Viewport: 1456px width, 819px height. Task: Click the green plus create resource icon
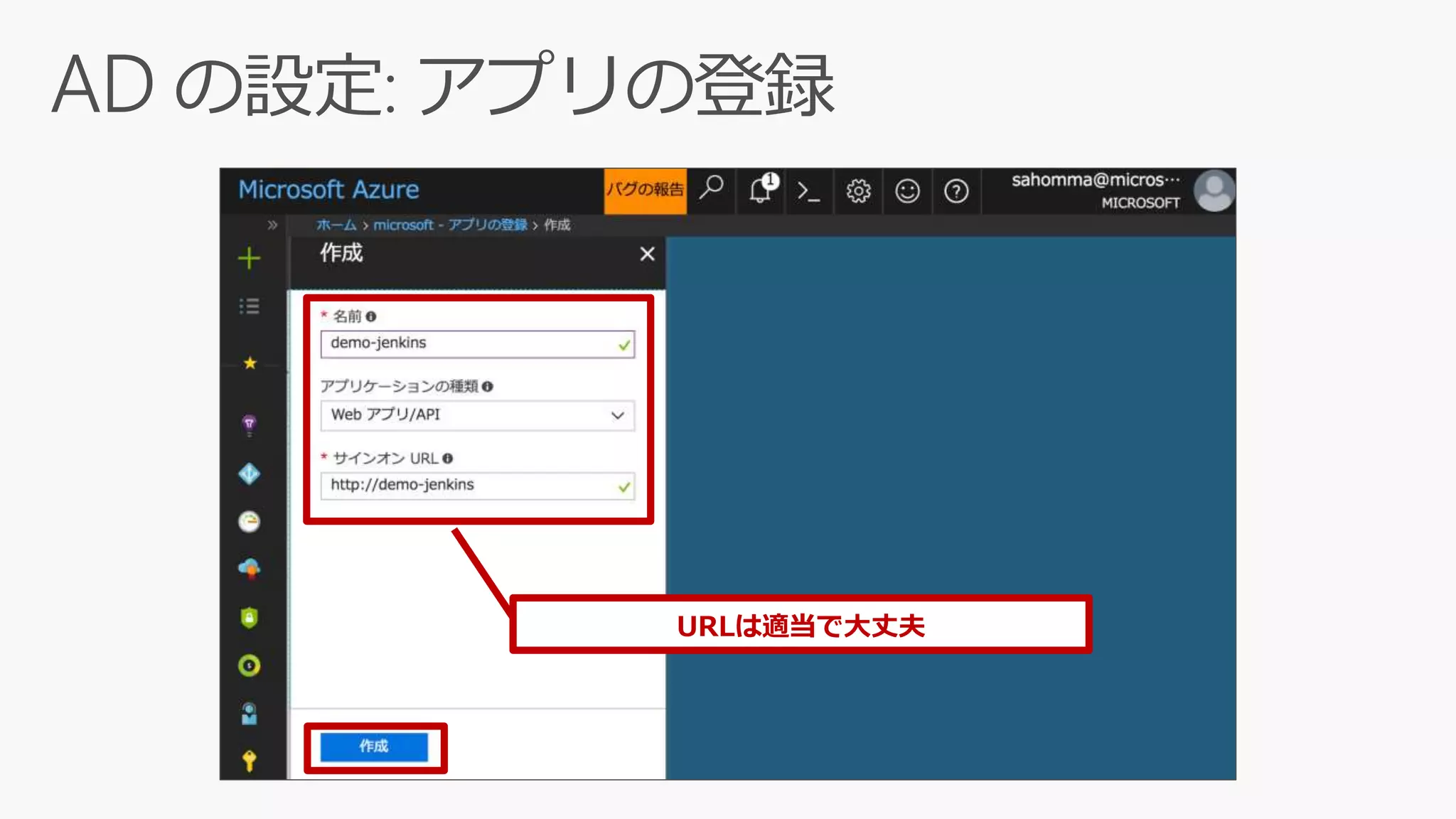click(249, 258)
